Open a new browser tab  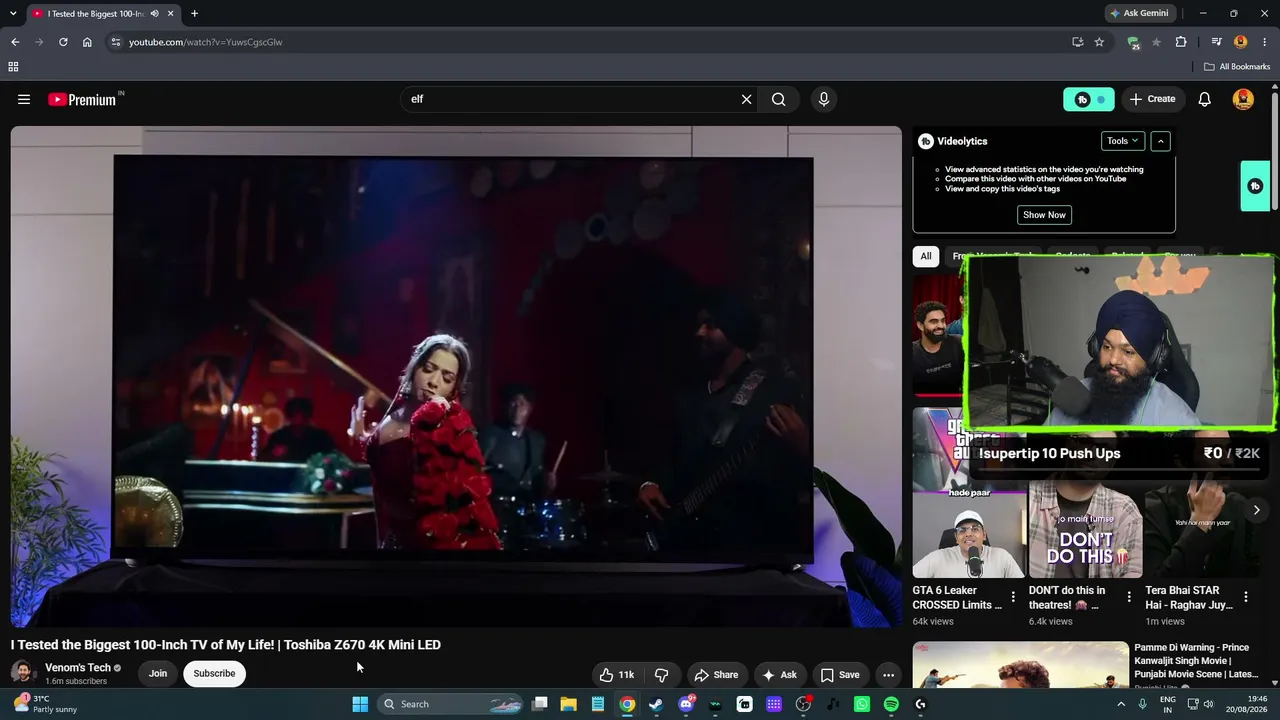tap(194, 14)
